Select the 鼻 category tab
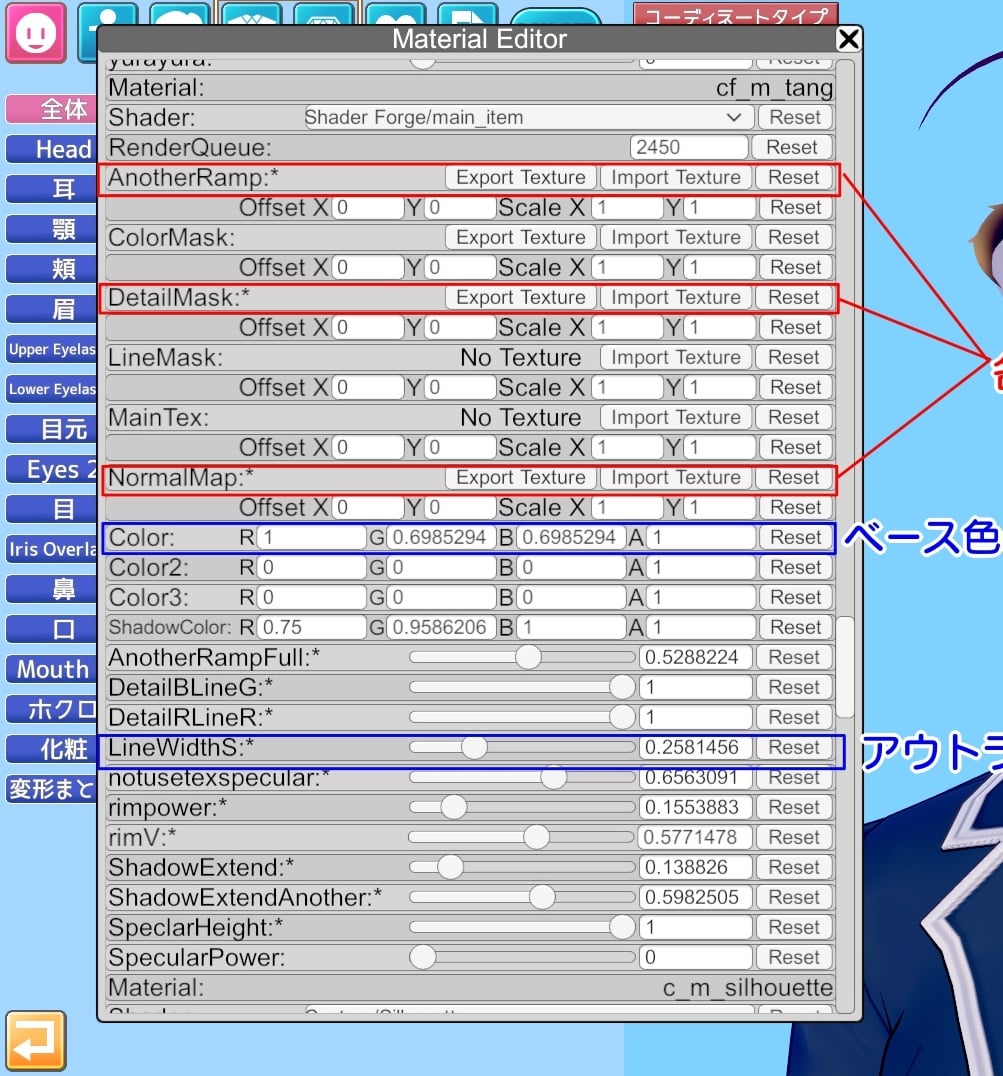1003x1076 pixels. point(52,589)
